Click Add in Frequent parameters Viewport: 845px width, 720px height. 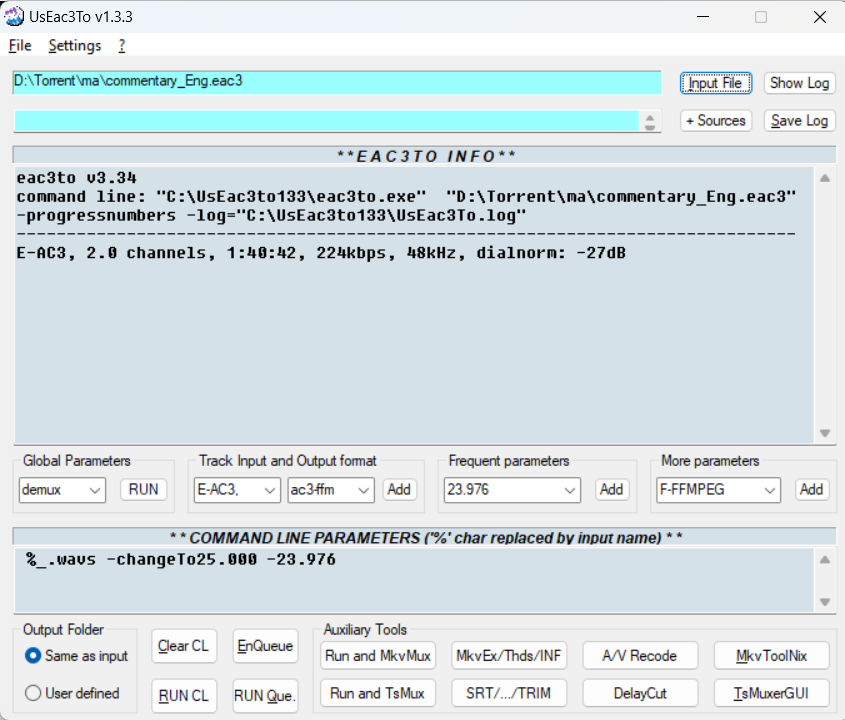pyautogui.click(x=612, y=489)
